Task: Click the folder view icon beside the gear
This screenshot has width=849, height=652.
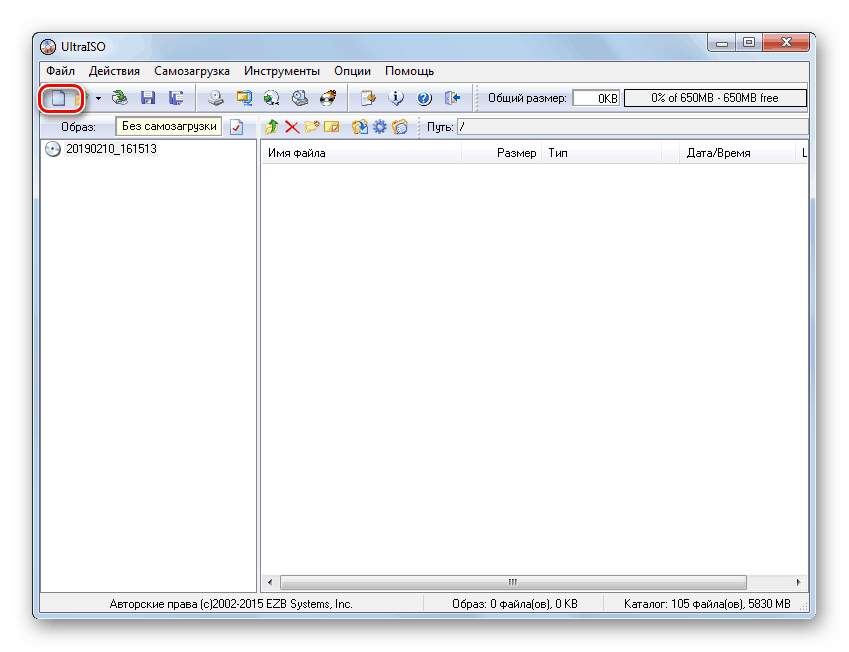Action: pos(400,127)
